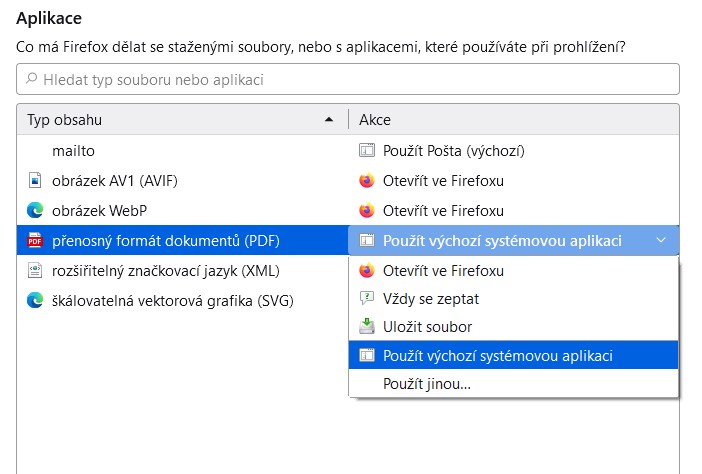Choose Vždy se zeptat option
The height and width of the screenshot is (474, 702).
tap(514, 299)
